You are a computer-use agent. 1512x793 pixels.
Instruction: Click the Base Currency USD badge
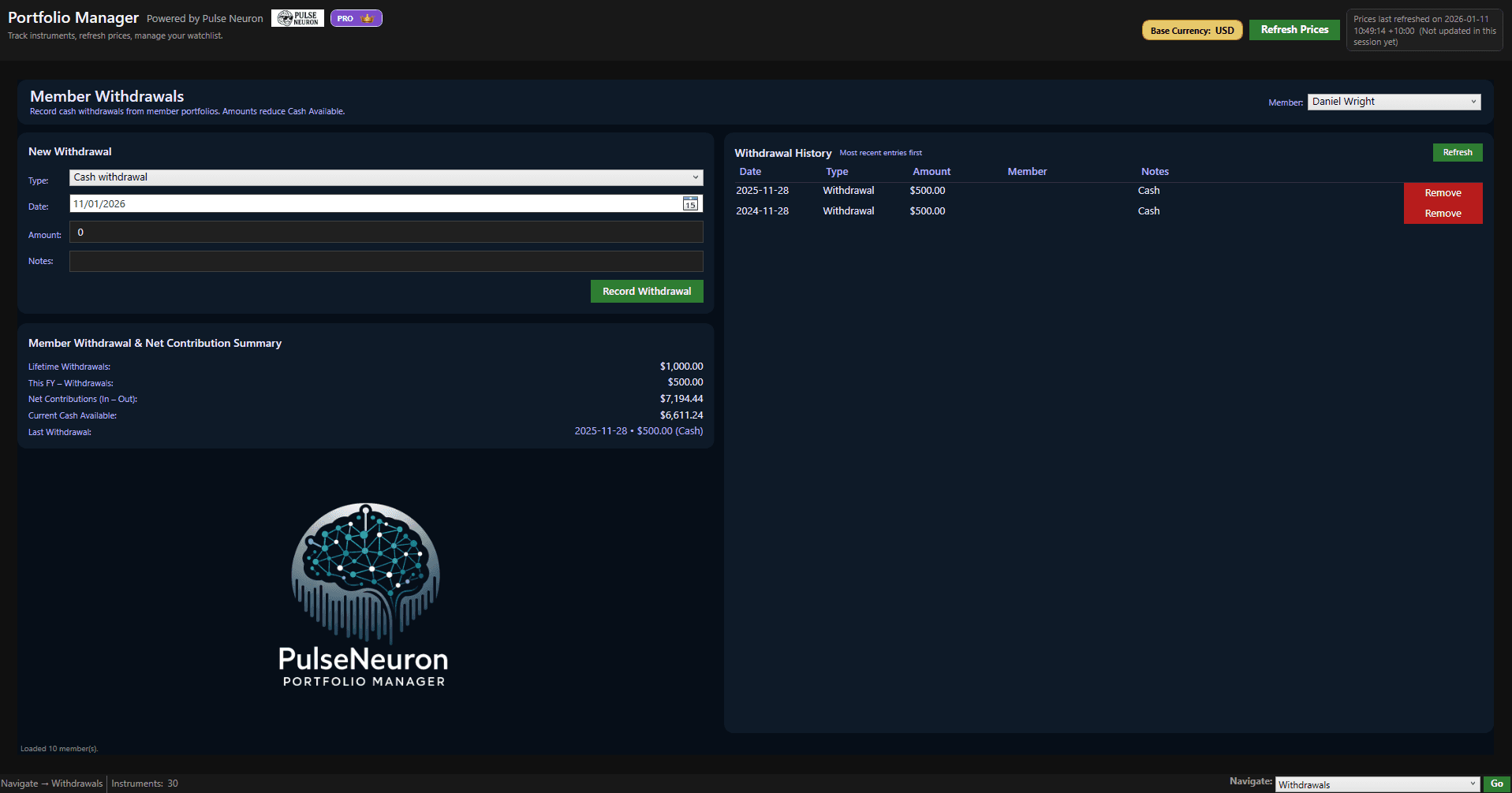point(1192,31)
